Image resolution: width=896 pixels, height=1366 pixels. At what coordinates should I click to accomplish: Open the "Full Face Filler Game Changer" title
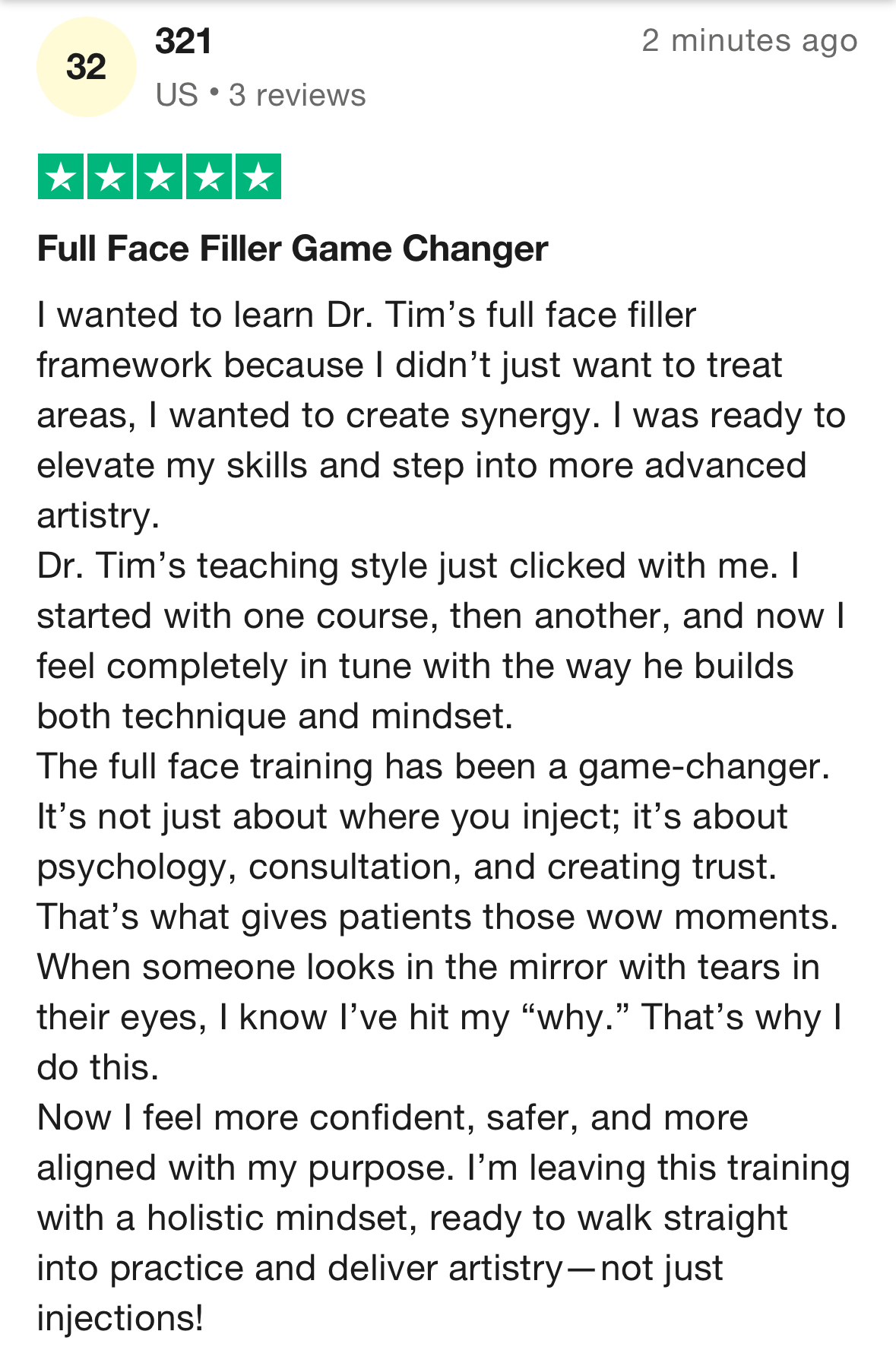pos(293,249)
